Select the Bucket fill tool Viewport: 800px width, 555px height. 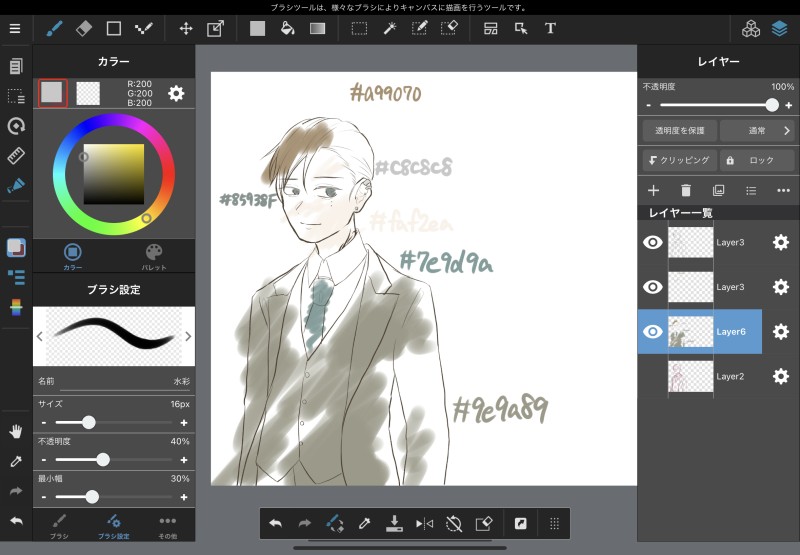point(287,29)
